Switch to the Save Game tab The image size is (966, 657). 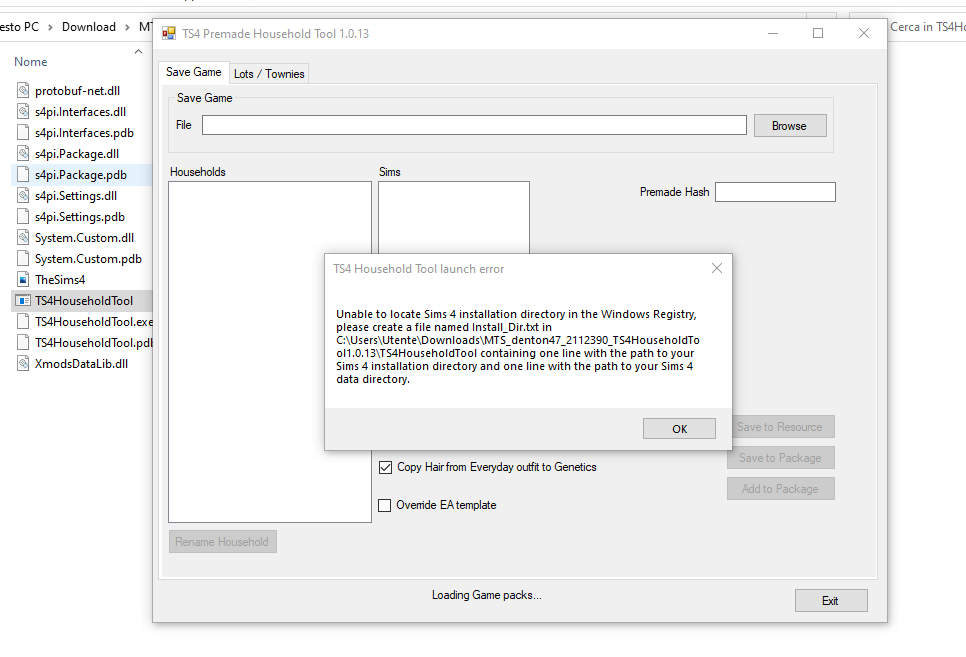[193, 72]
